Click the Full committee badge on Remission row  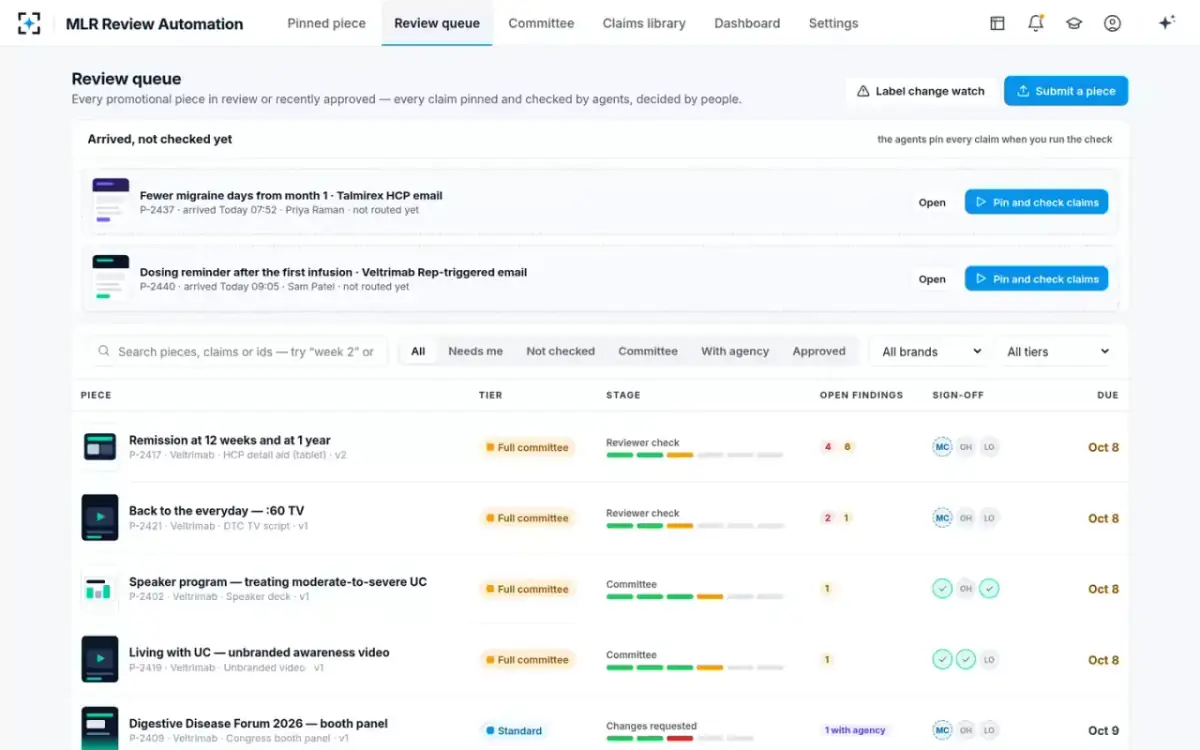pyautogui.click(x=527, y=447)
